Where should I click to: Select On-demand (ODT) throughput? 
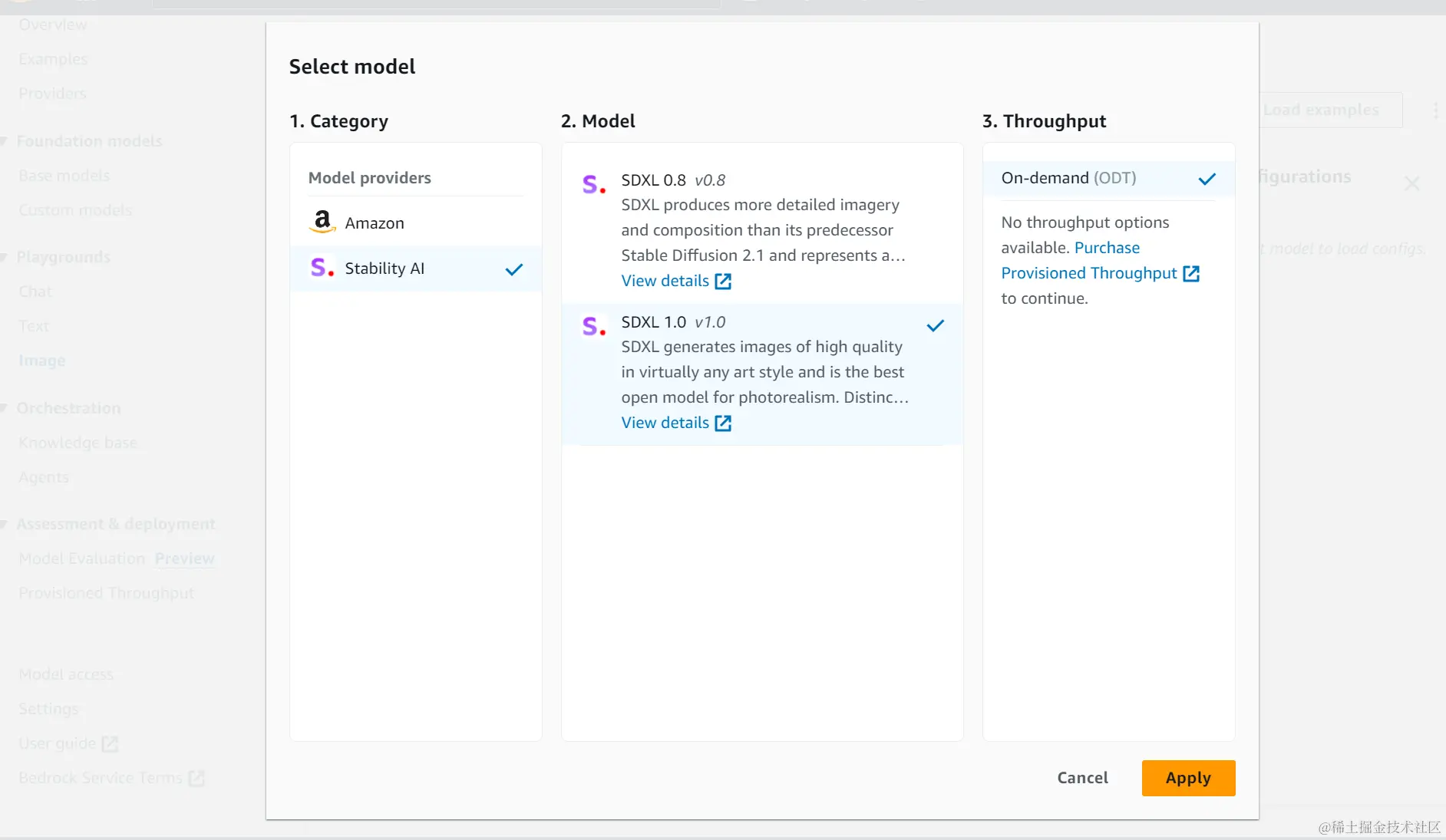pos(1109,178)
